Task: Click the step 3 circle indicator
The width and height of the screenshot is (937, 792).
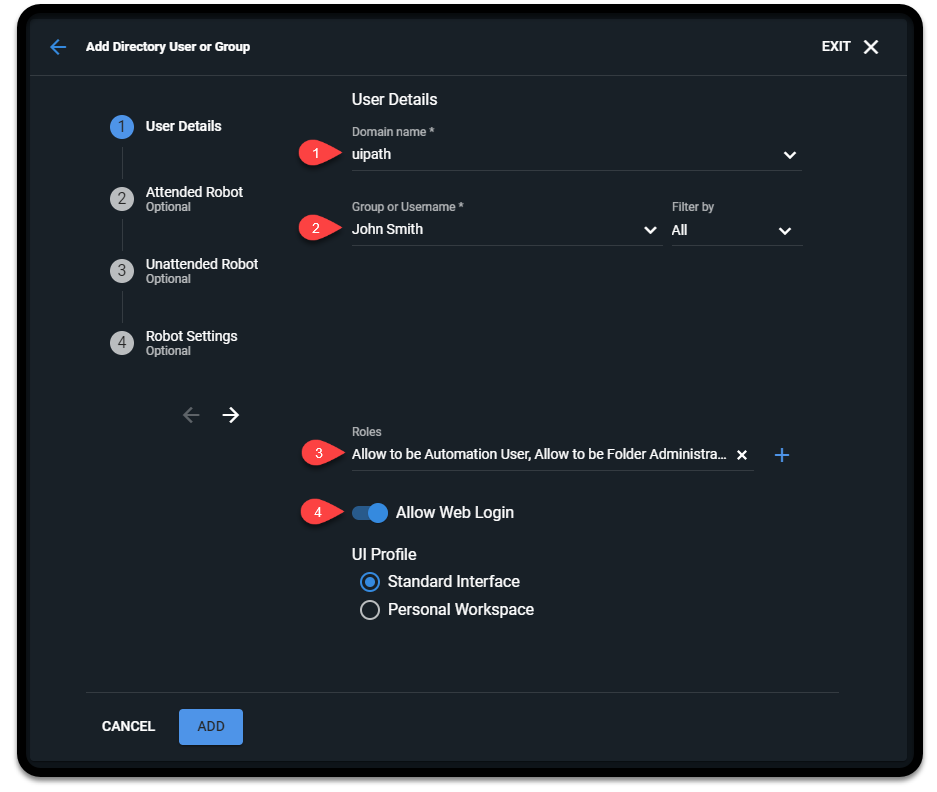Action: 121,270
